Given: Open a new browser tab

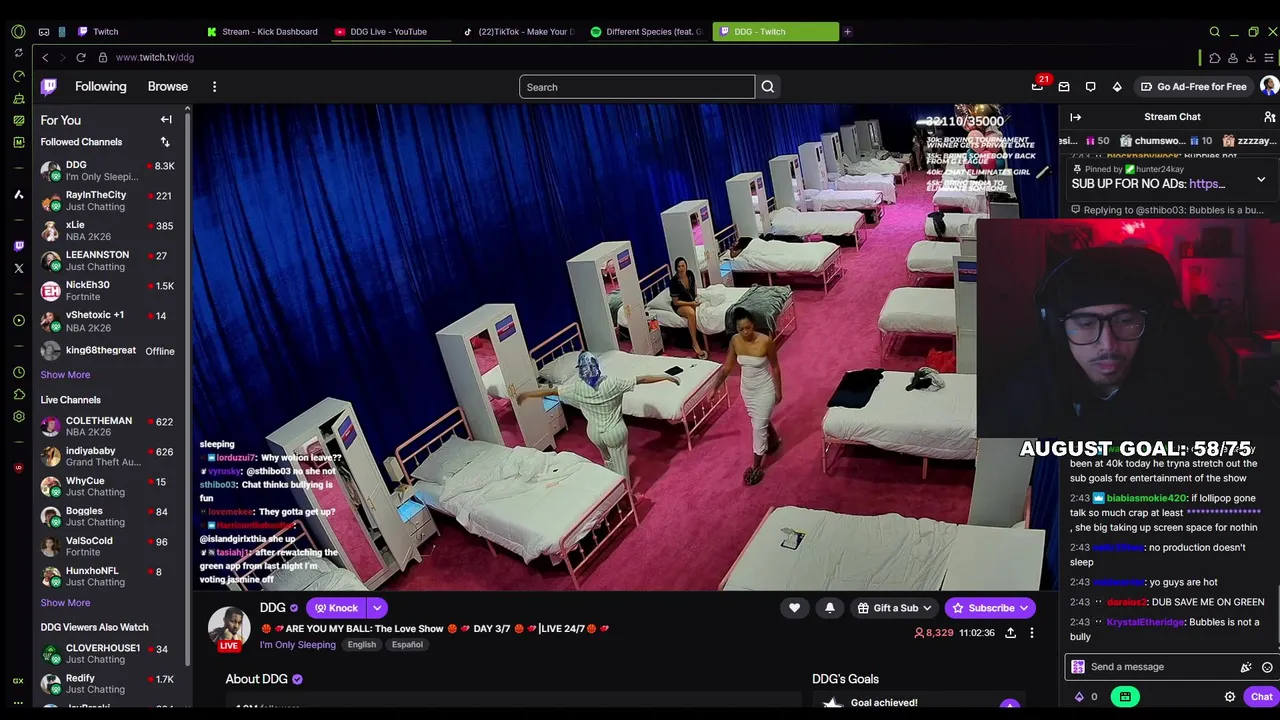Looking at the screenshot, I should tap(847, 32).
